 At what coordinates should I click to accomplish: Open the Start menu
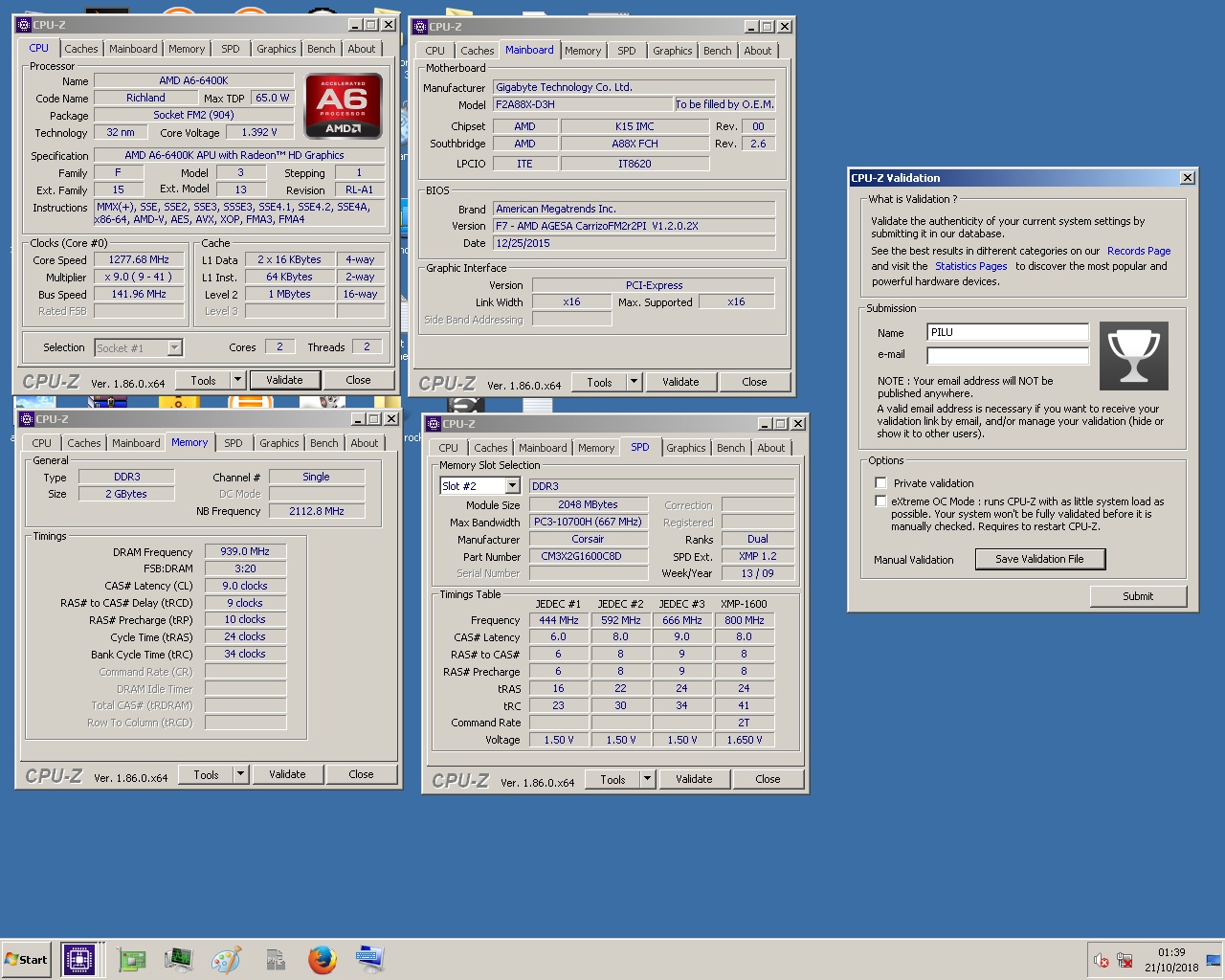point(27,960)
